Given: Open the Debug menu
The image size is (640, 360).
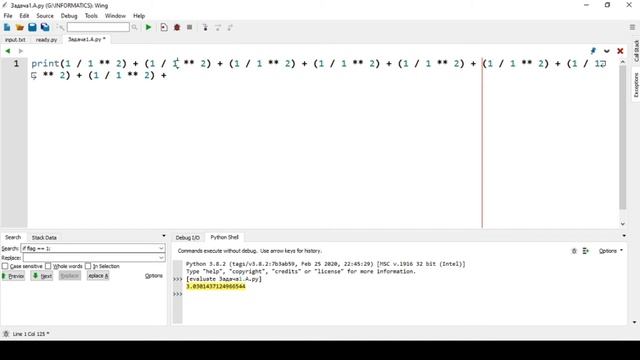Looking at the screenshot, I should point(69,16).
